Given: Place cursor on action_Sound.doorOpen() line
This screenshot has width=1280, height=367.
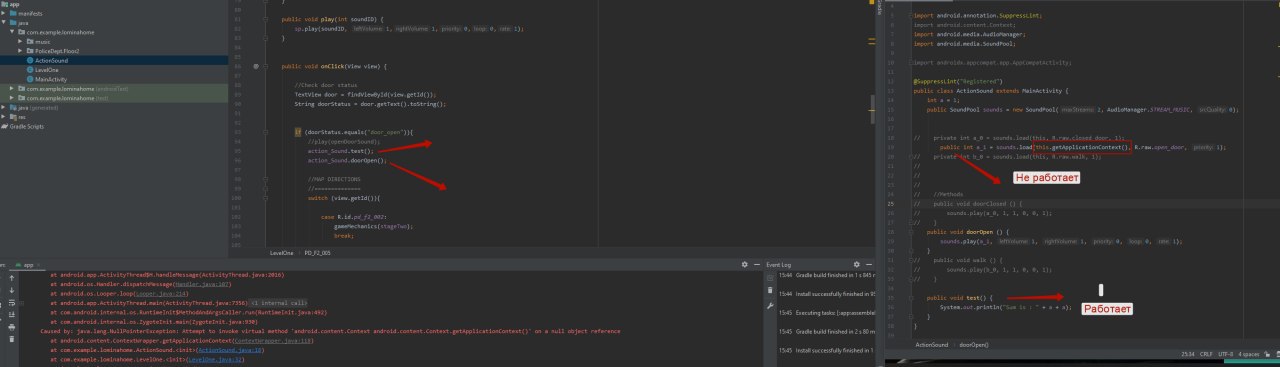Looking at the screenshot, I should click(347, 160).
